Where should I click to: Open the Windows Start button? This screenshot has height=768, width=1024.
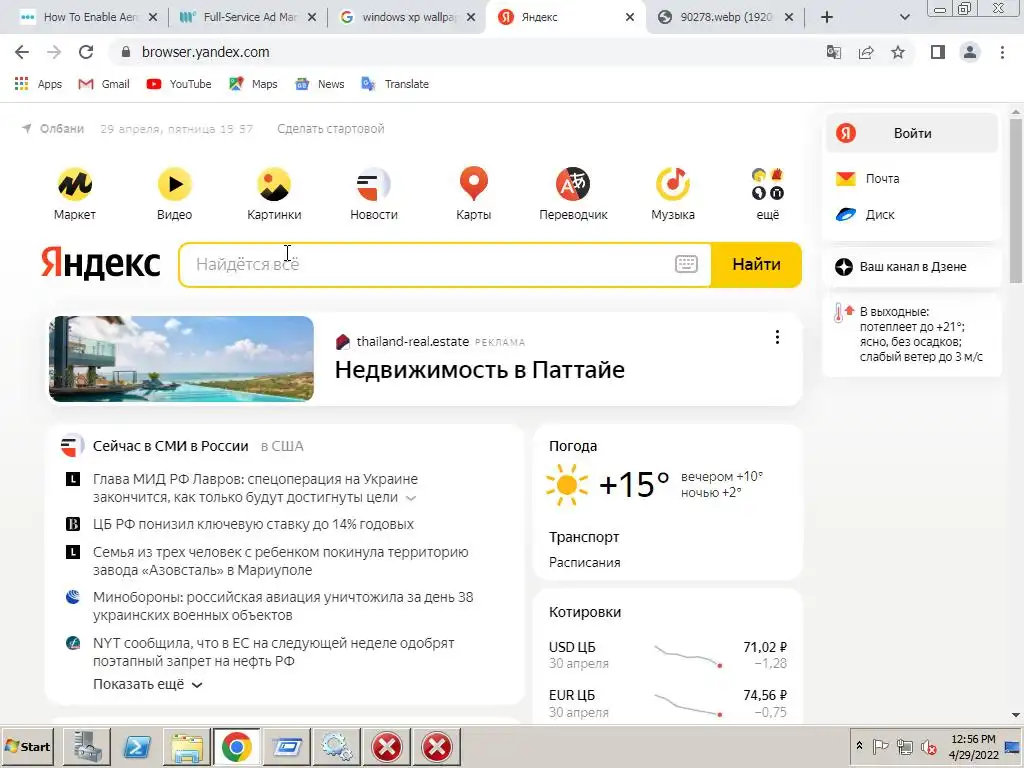27,746
